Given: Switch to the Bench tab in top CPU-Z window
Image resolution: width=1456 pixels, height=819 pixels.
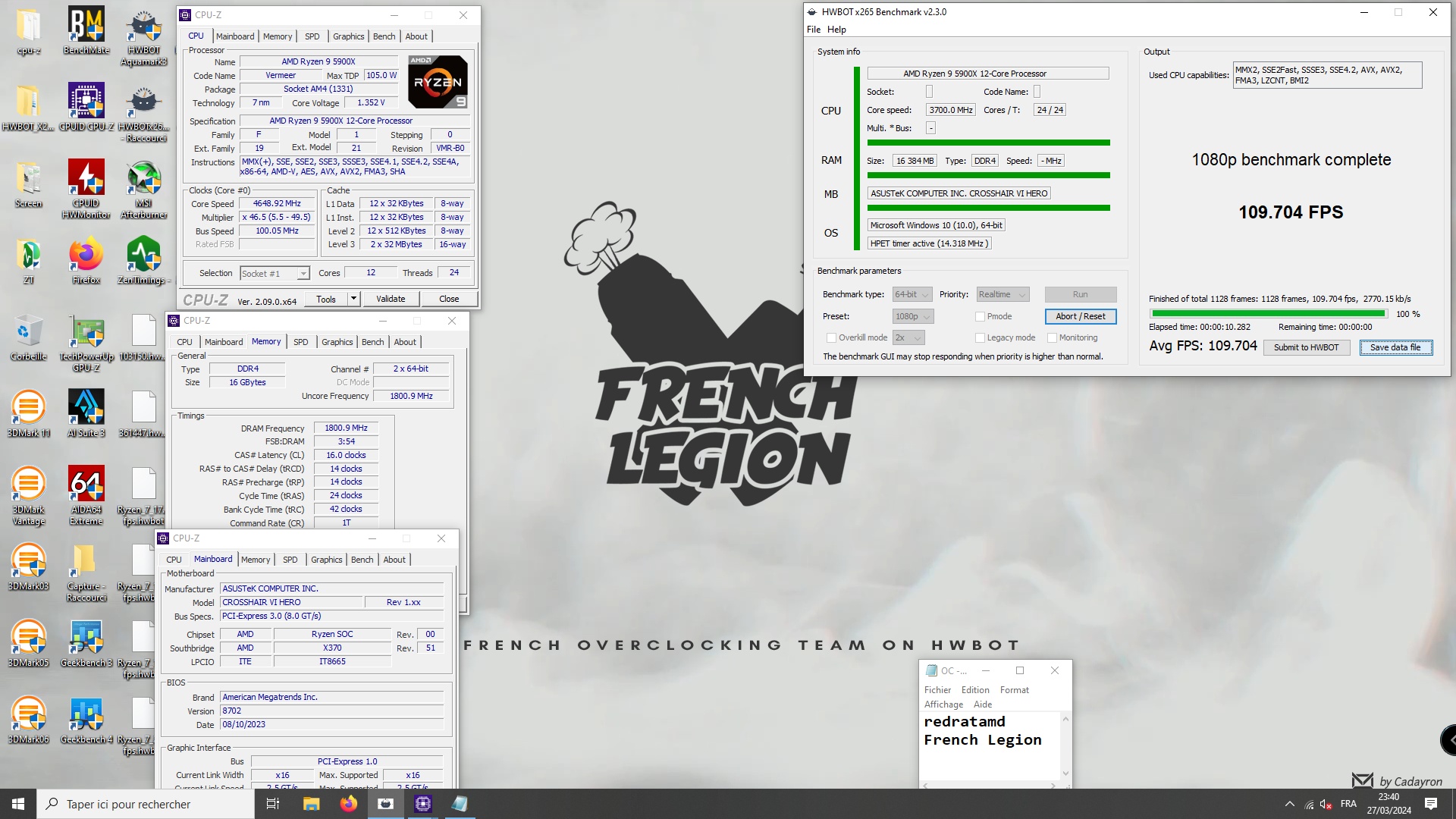Looking at the screenshot, I should coord(384,36).
